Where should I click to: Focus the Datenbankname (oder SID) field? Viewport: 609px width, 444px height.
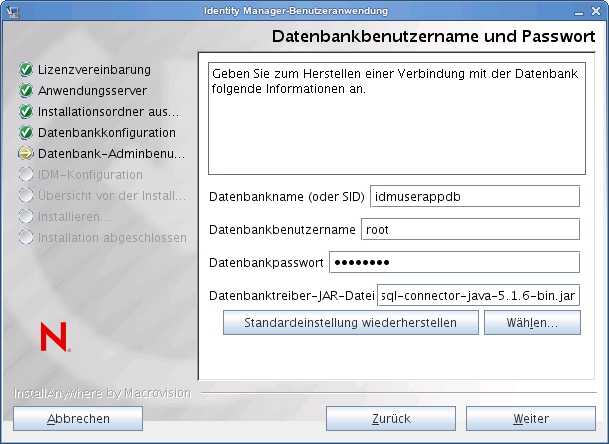[x=475, y=197]
